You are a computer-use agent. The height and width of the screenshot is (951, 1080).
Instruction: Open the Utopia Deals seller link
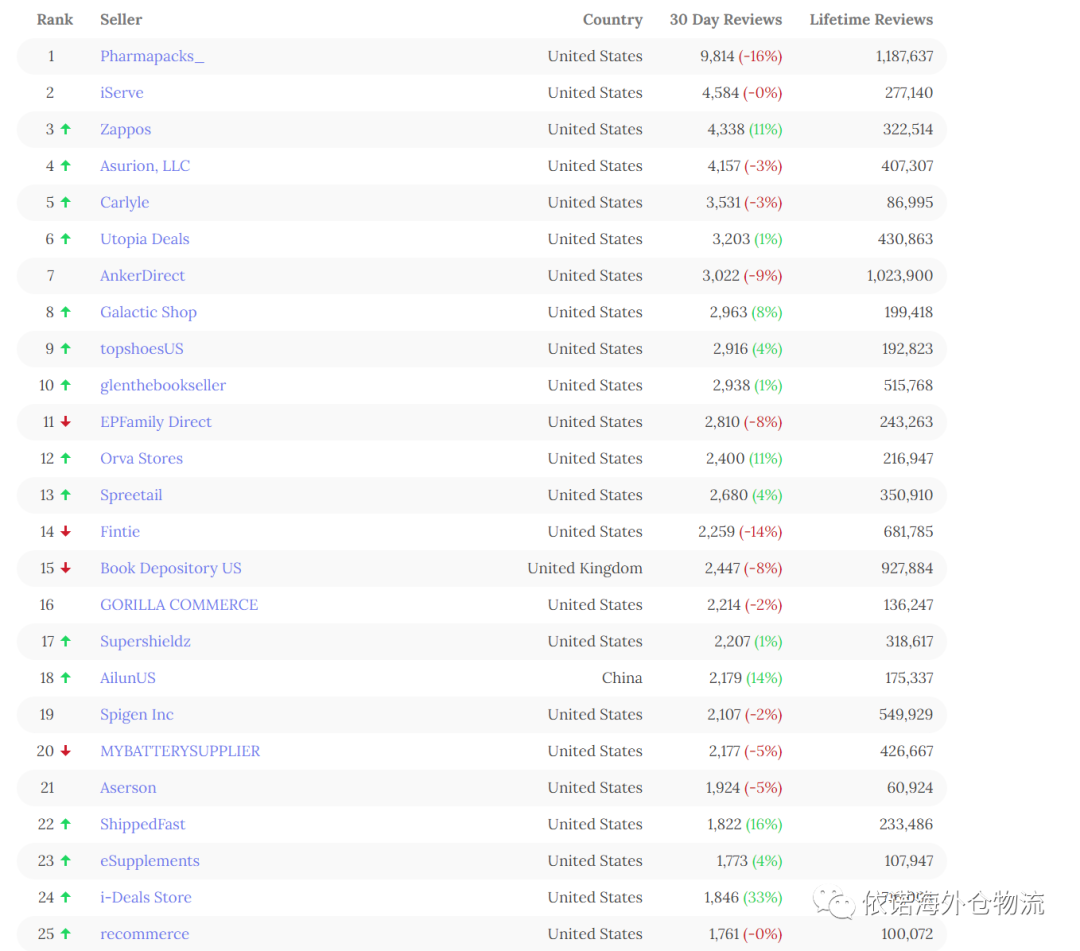145,239
